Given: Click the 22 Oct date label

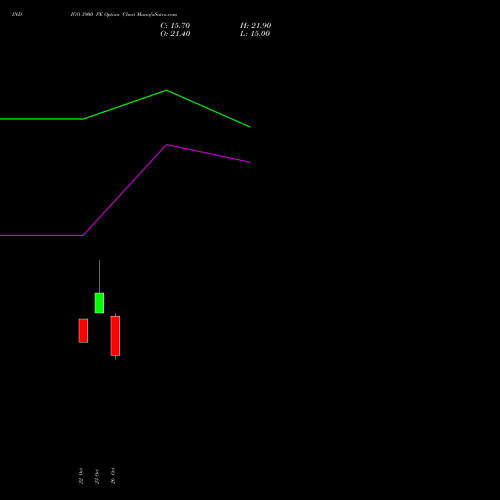Looking at the screenshot, I should point(81,476).
